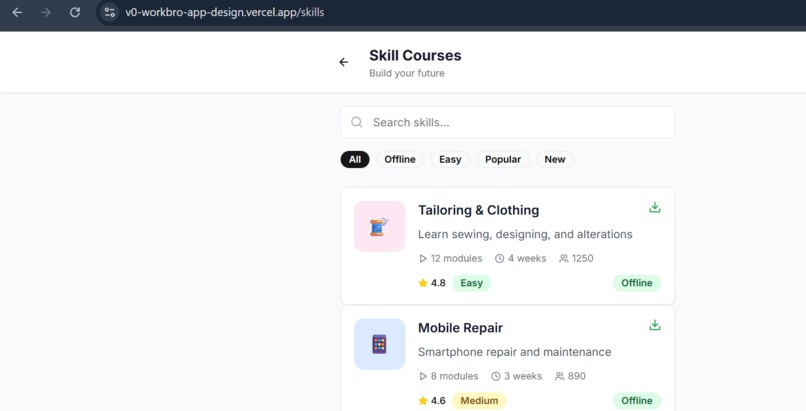Click the star icon next to 4.8
Image resolution: width=806 pixels, height=411 pixels.
pos(423,283)
